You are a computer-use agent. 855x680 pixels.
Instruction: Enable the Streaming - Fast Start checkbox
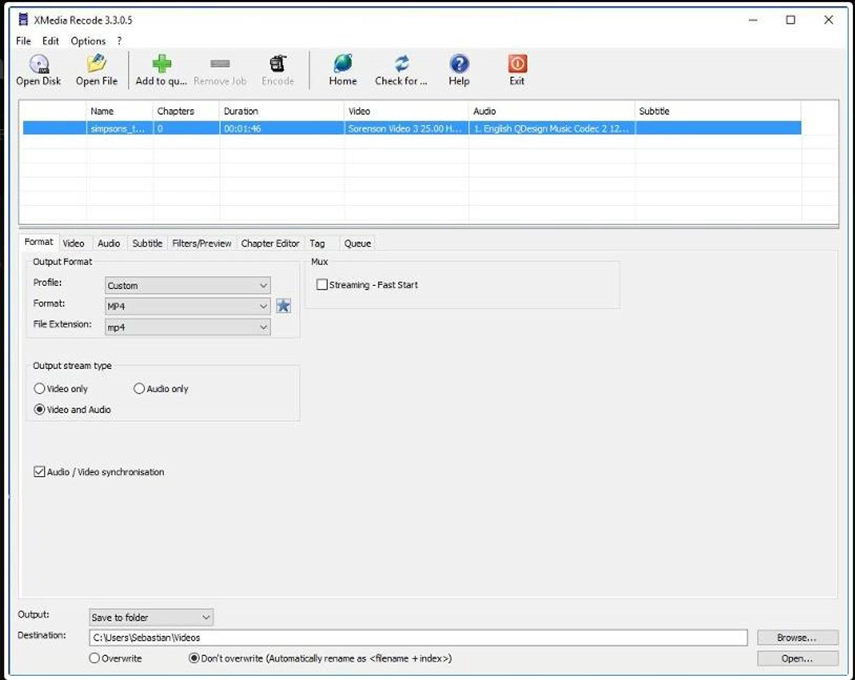322,285
